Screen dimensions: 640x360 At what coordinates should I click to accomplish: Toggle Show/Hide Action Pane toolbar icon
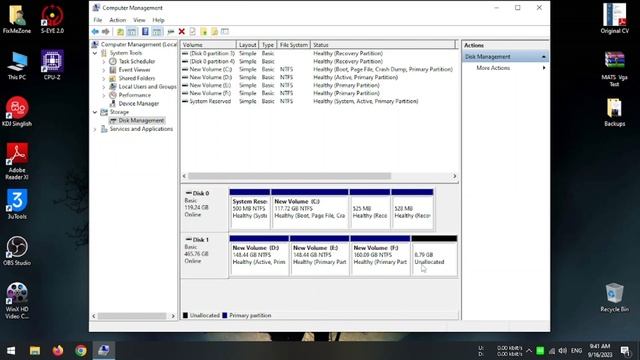coord(157,31)
